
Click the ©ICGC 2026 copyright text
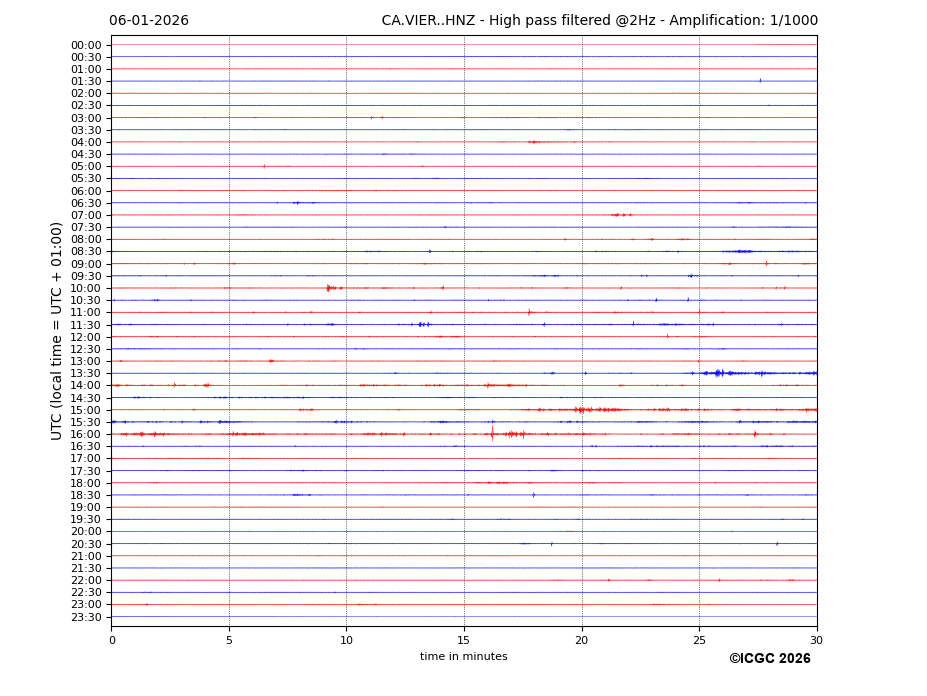pyautogui.click(x=769, y=659)
